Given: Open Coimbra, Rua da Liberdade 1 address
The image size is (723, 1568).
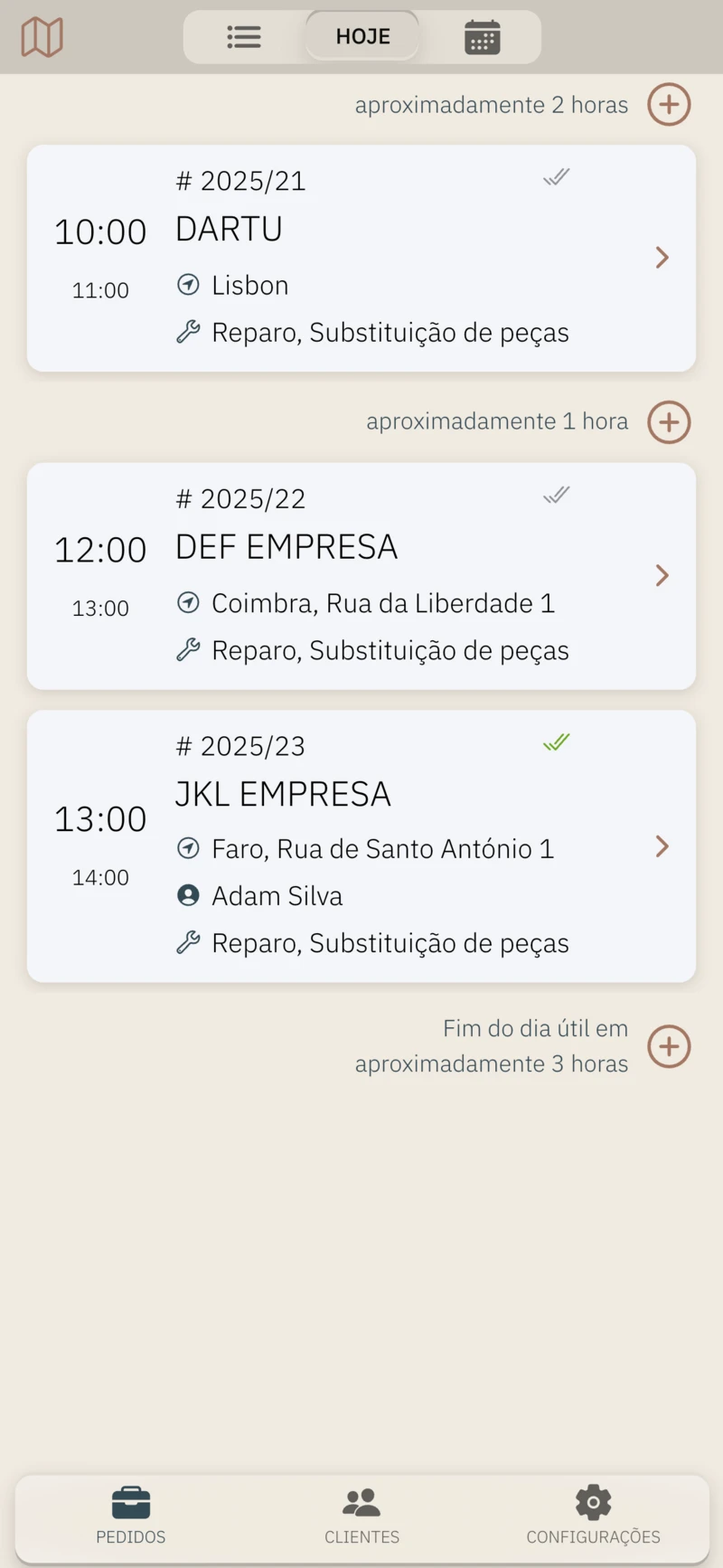Looking at the screenshot, I should coord(382,603).
